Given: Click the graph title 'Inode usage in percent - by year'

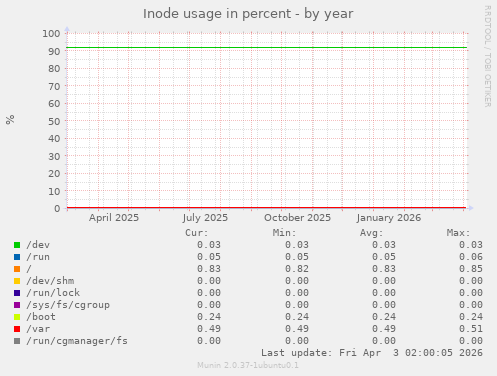Looking at the screenshot, I should (x=248, y=14).
